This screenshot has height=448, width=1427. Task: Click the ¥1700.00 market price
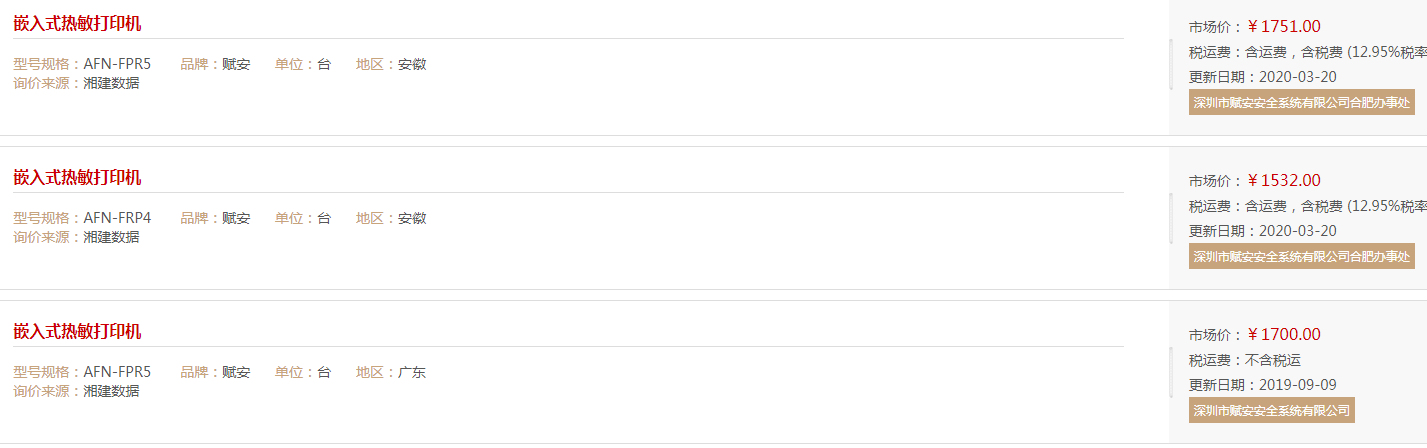pyautogui.click(x=1284, y=335)
